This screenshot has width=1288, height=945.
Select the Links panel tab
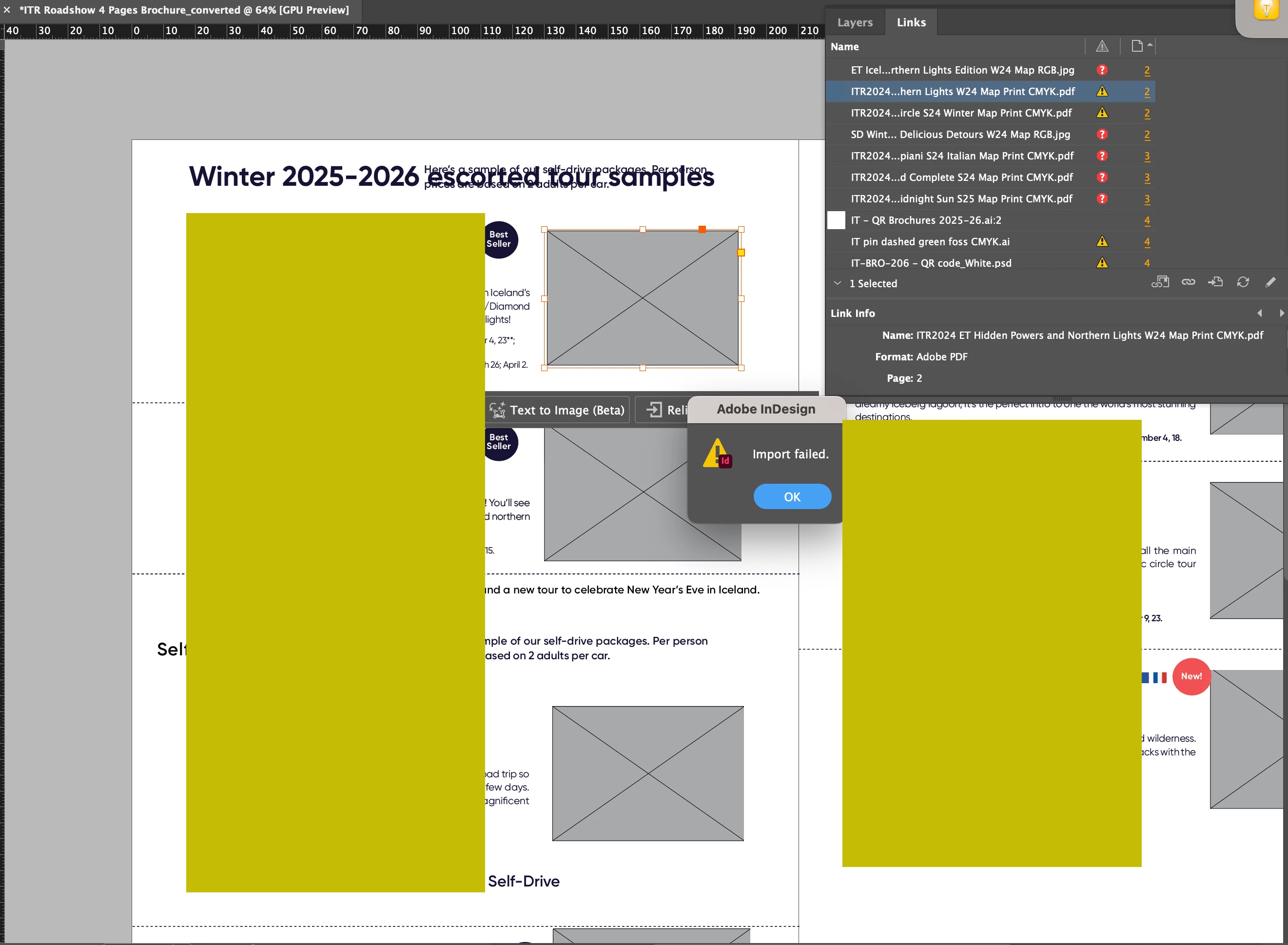pos(911,22)
